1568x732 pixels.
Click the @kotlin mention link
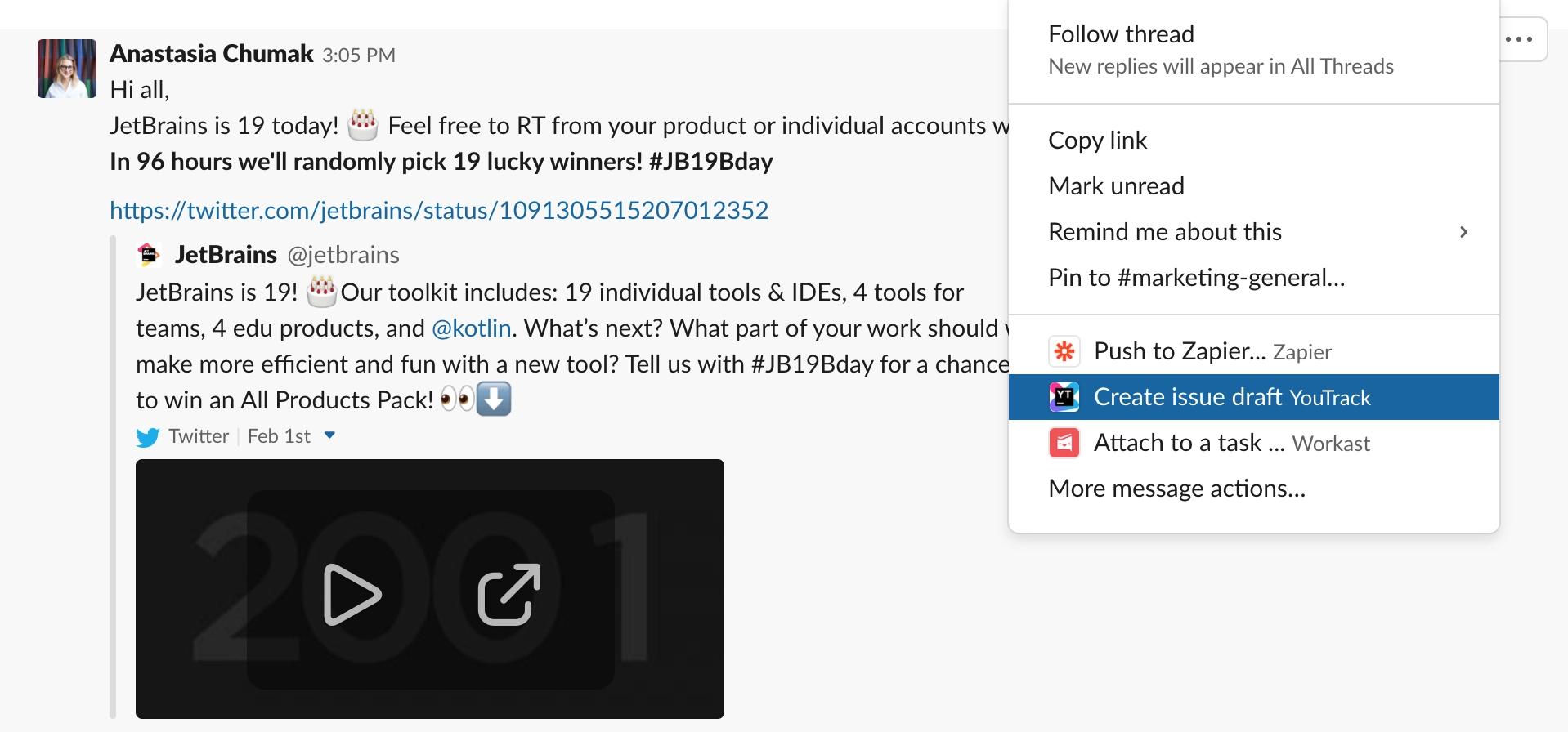click(471, 328)
